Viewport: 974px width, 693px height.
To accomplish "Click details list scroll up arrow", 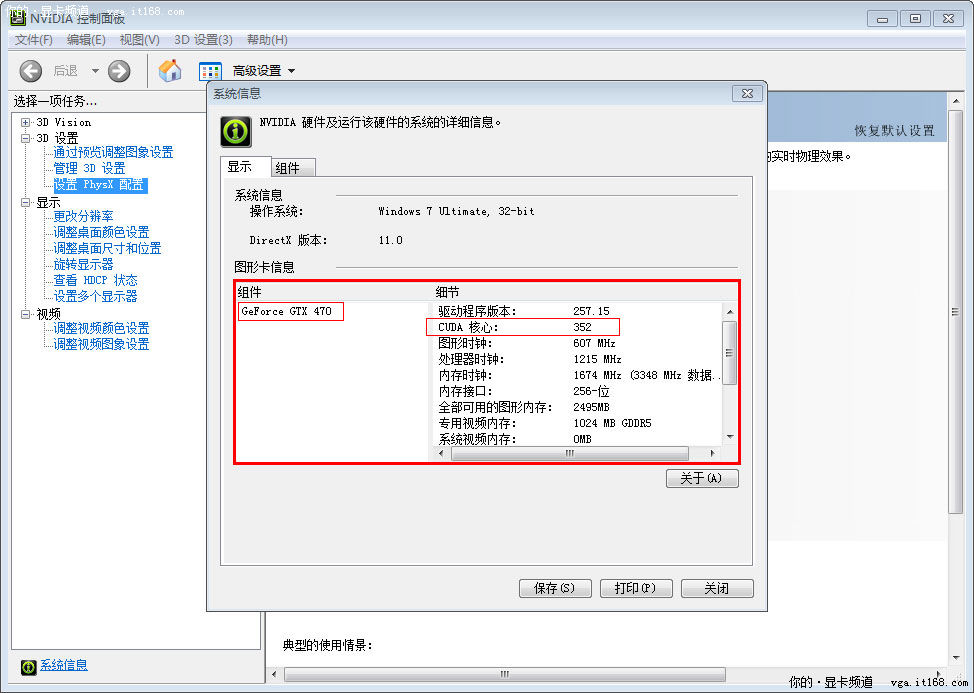I will tap(730, 311).
